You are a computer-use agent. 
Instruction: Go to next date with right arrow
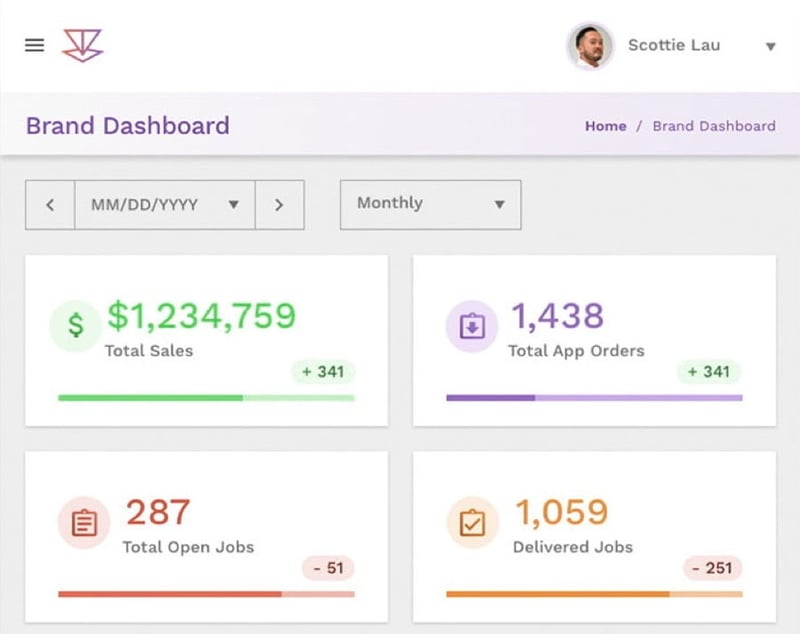click(279, 205)
